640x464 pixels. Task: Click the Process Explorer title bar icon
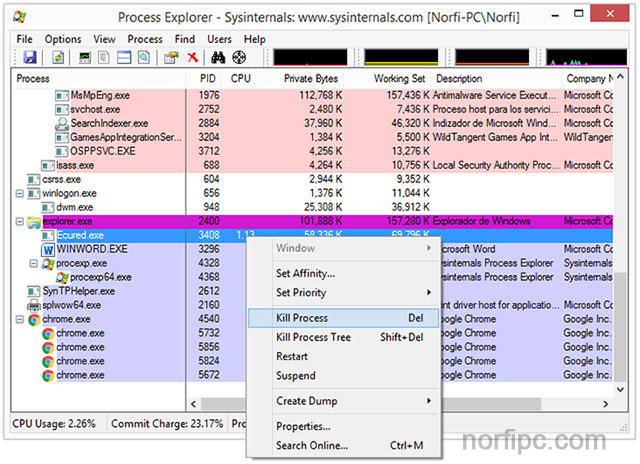pos(19,17)
